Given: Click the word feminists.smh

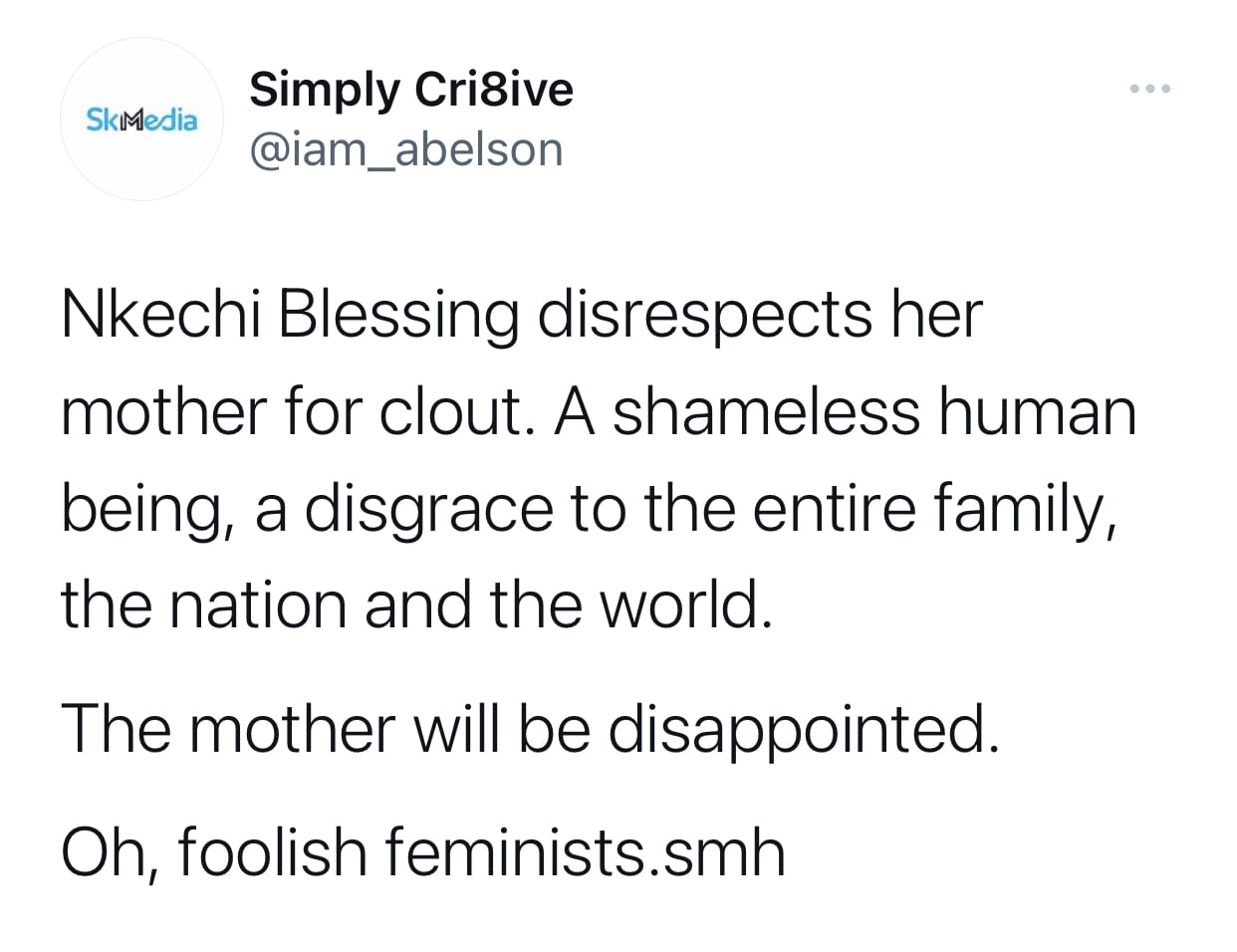Looking at the screenshot, I should 585,853.
